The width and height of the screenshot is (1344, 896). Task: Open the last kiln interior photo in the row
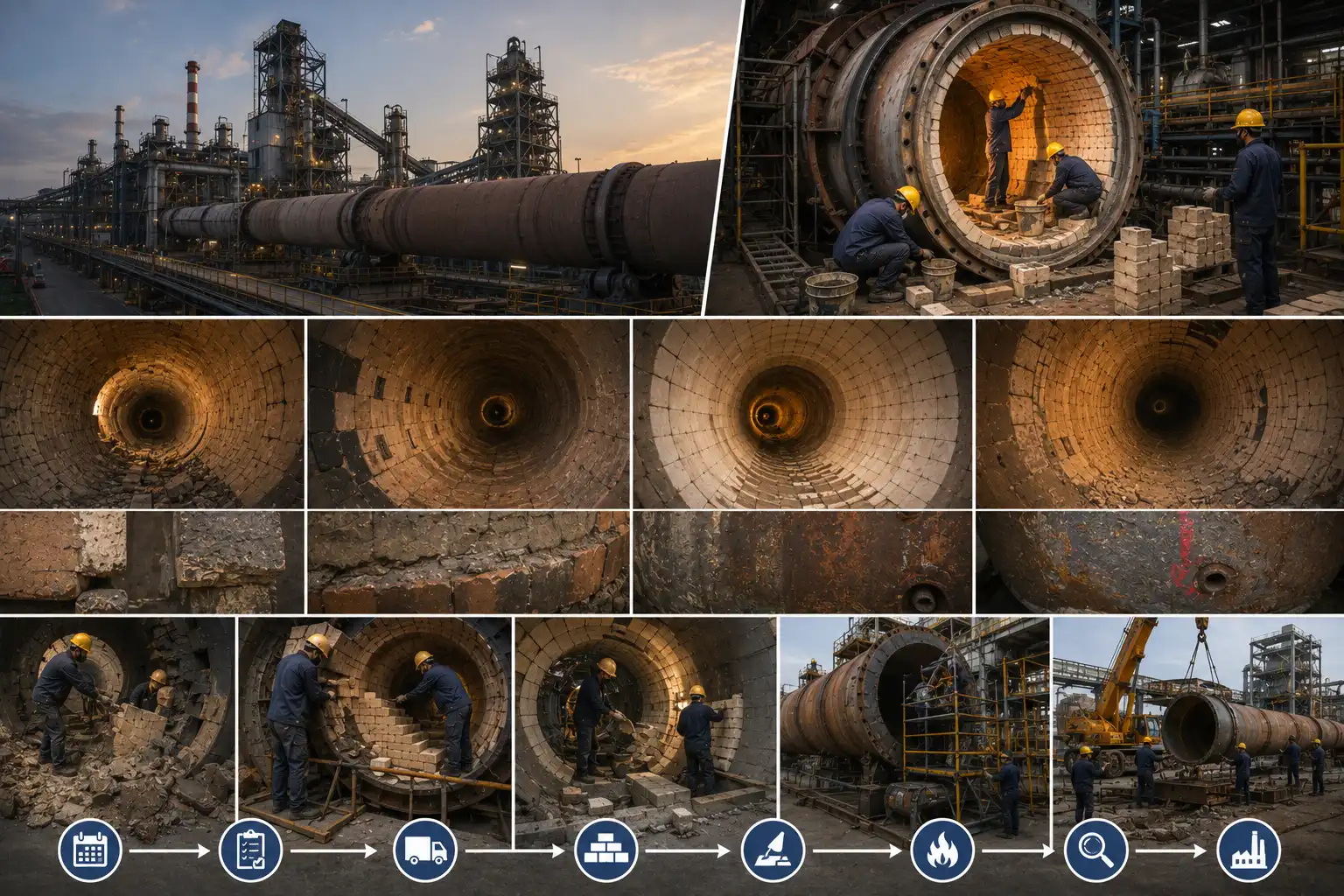tap(1160, 414)
